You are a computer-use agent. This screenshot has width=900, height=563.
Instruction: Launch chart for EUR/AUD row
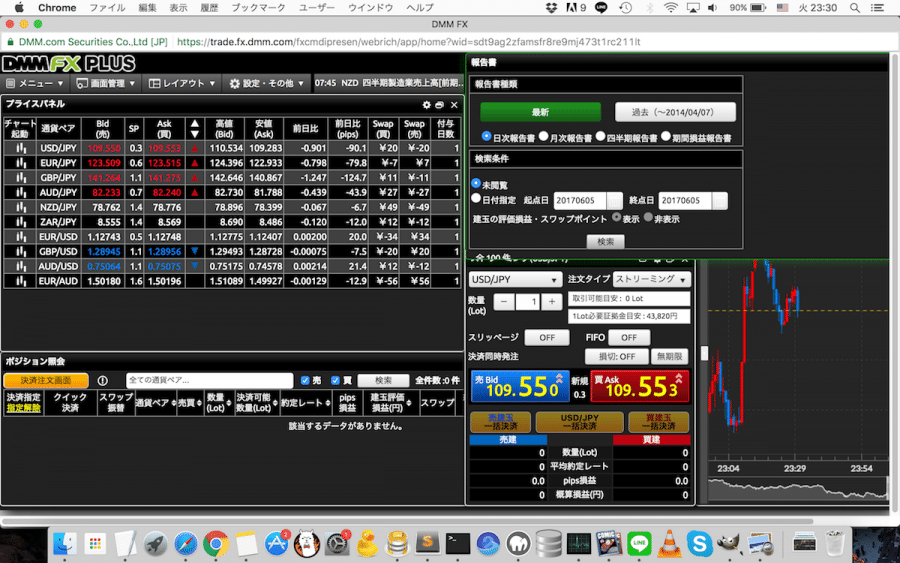(21, 281)
